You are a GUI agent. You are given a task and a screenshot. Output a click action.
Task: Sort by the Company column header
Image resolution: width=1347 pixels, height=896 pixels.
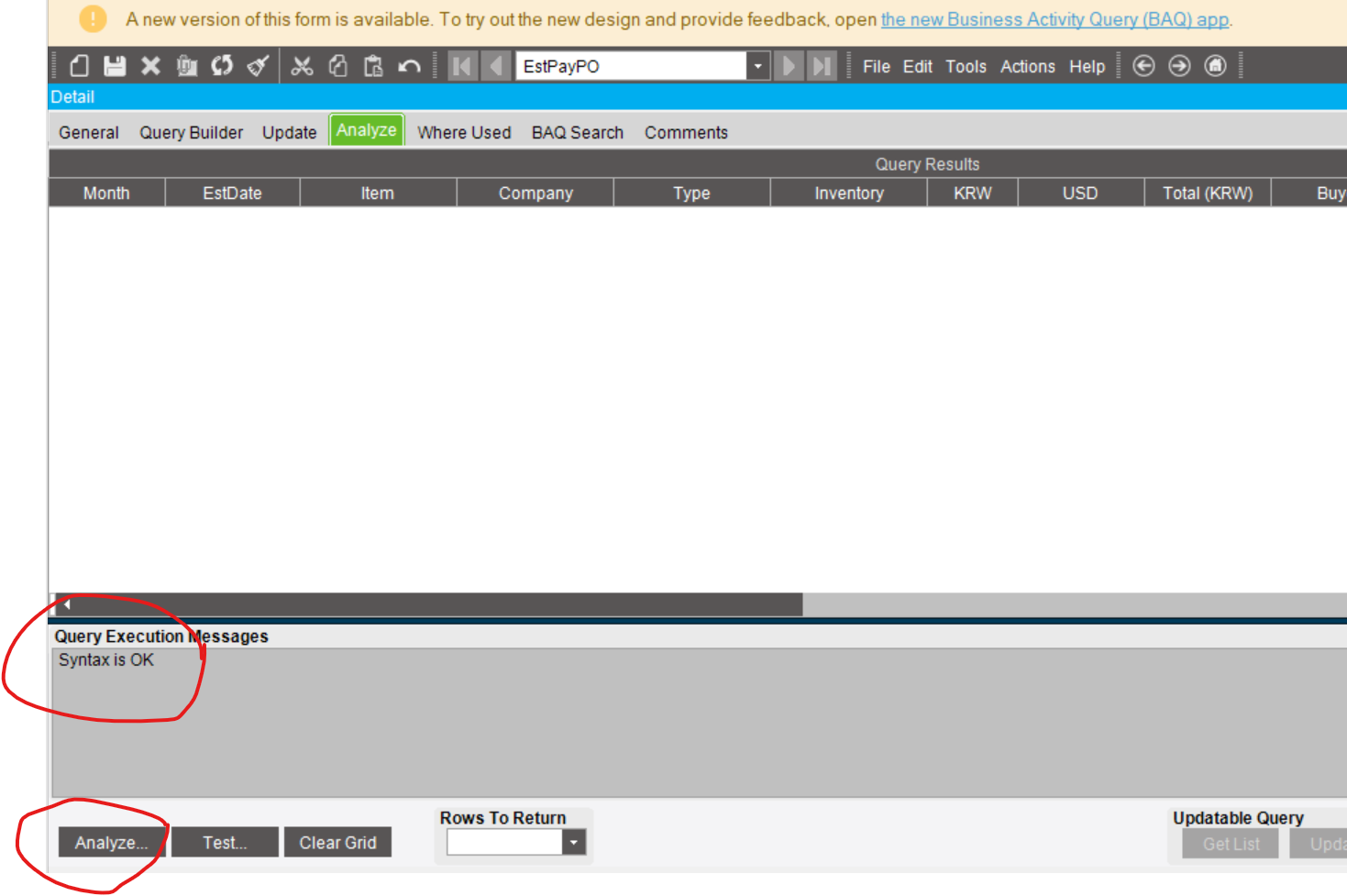click(x=535, y=194)
